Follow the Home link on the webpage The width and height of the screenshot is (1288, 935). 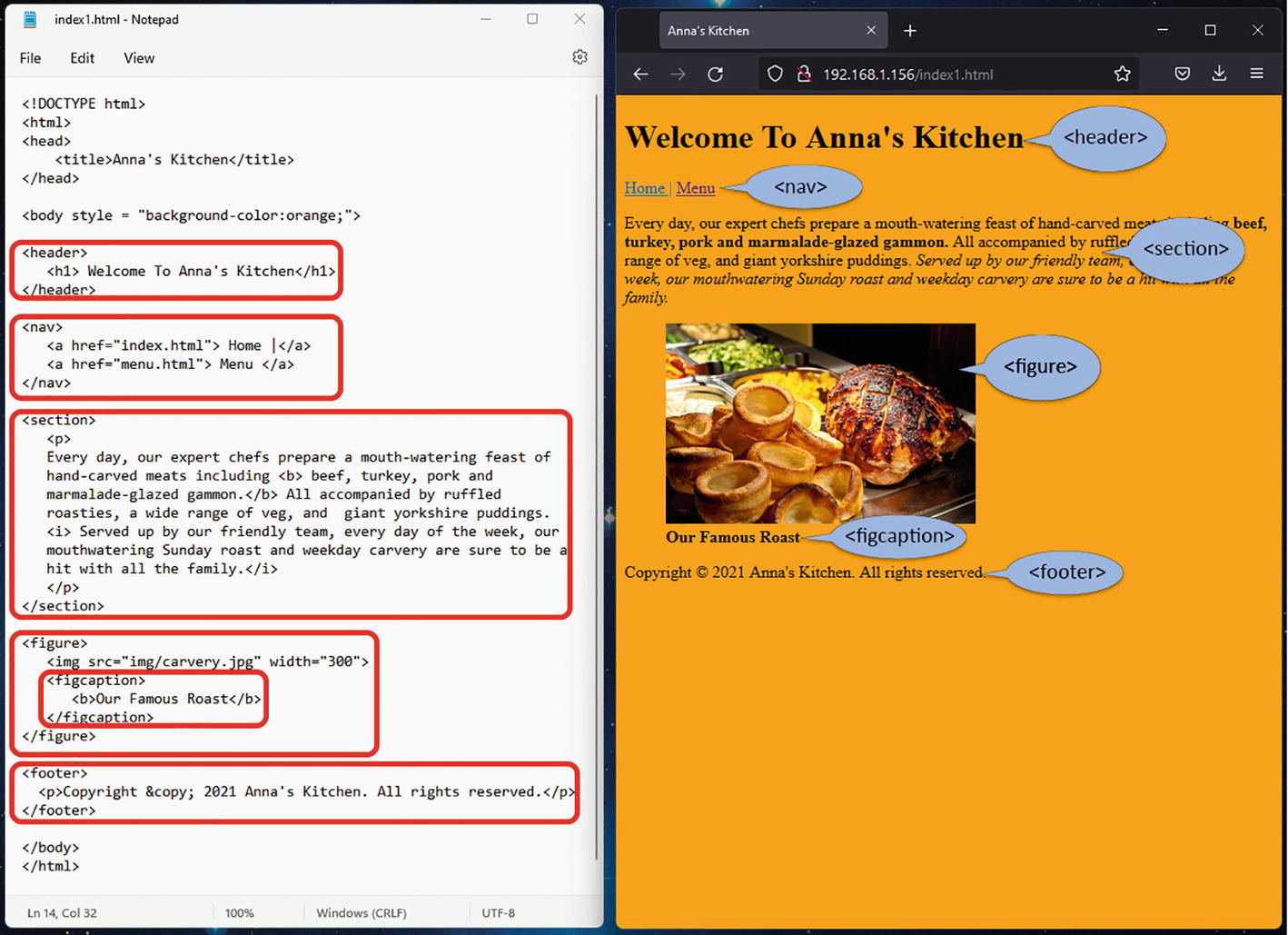coord(644,188)
